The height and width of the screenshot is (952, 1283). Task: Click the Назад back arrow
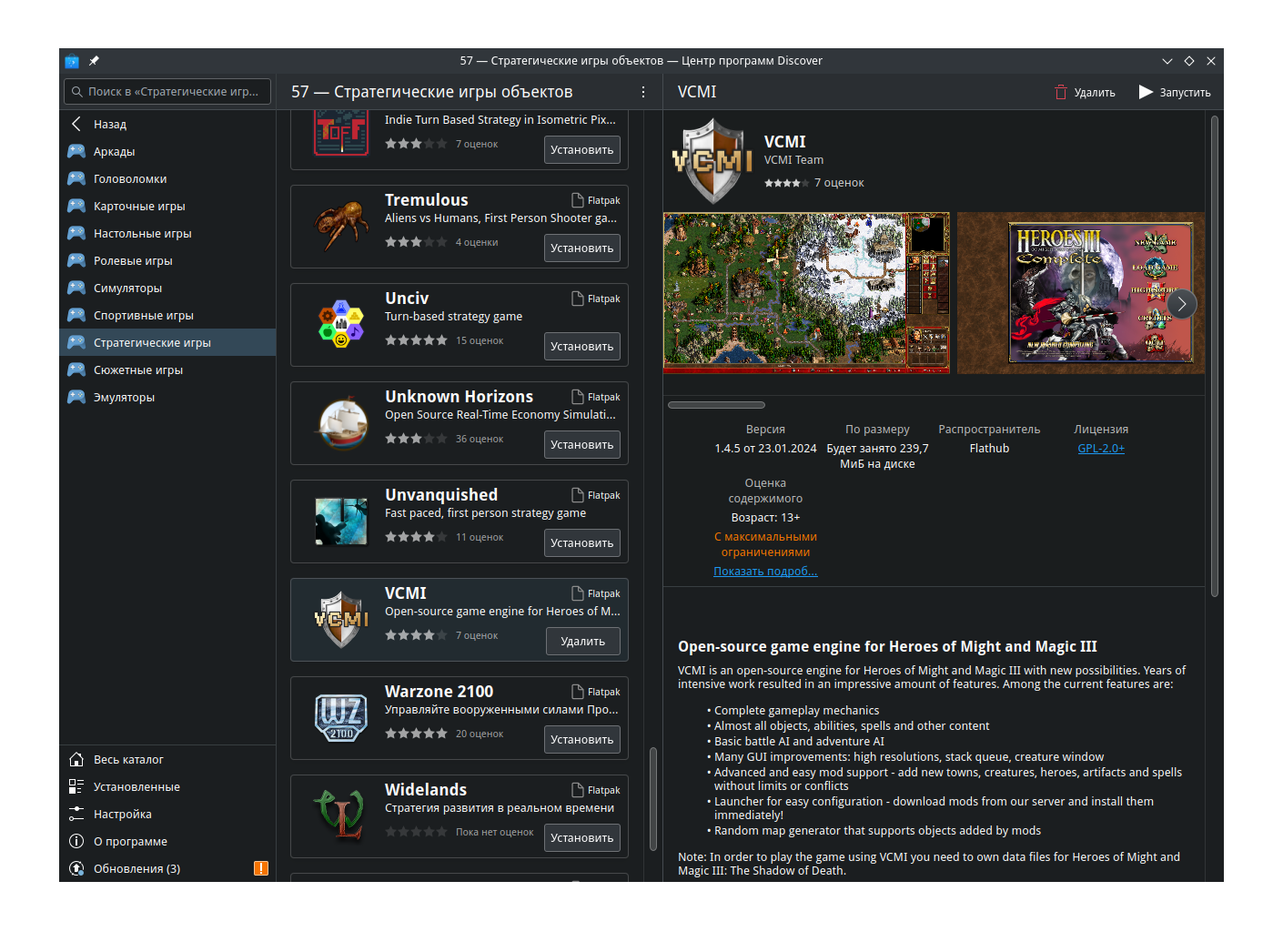click(76, 124)
